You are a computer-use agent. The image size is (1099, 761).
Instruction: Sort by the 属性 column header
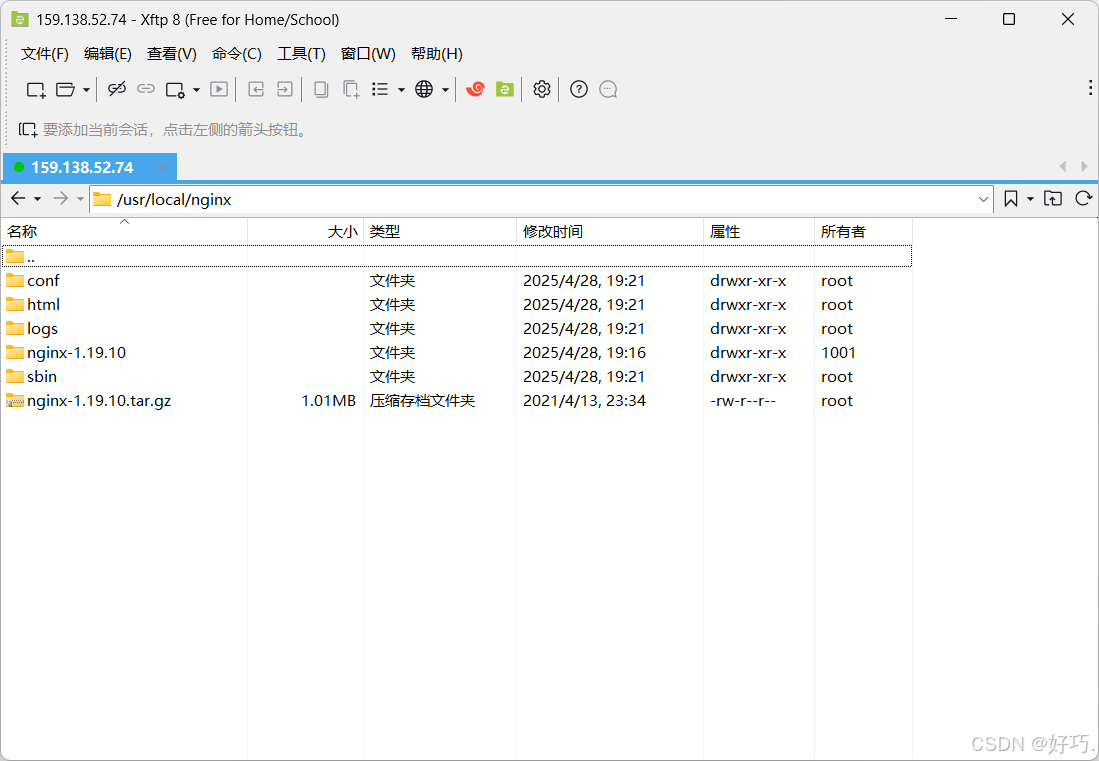759,232
